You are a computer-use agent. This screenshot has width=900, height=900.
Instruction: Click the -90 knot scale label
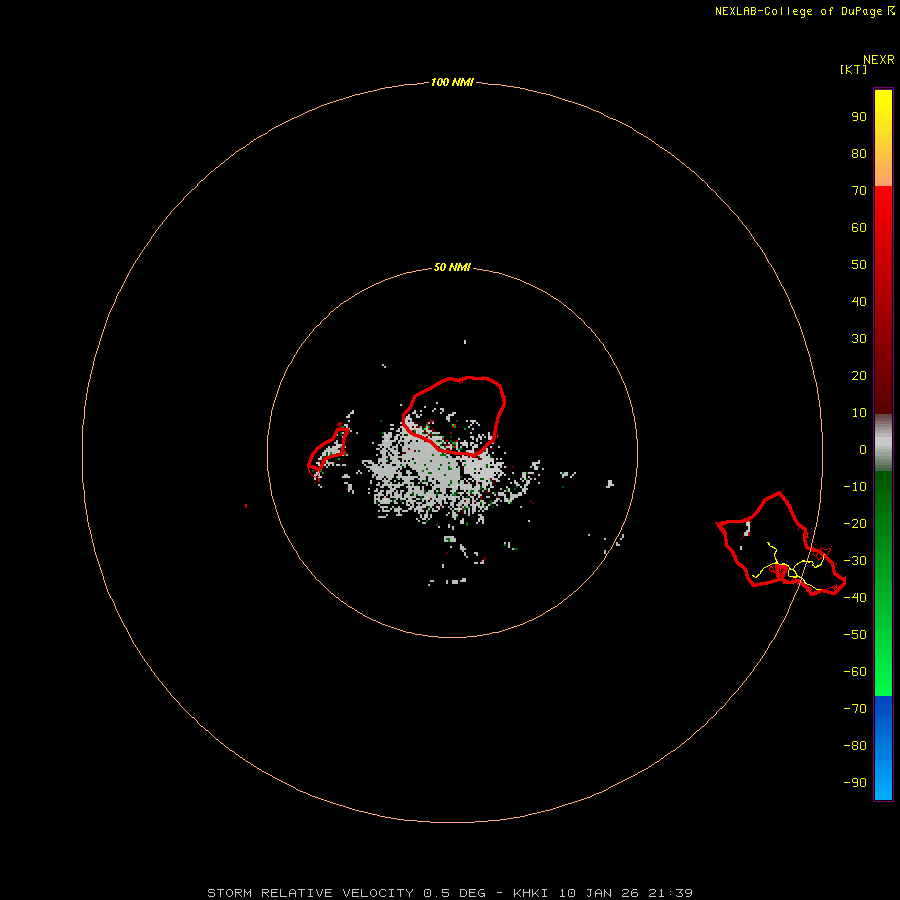(855, 782)
